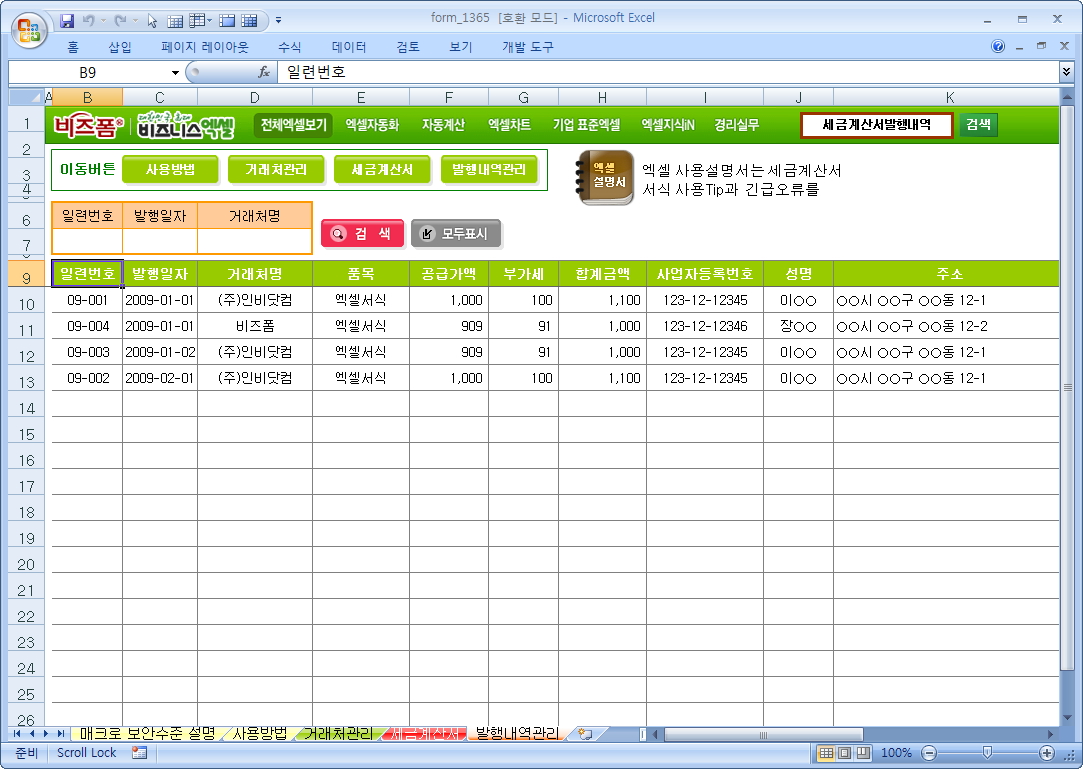
Task: Click the insert new worksheet tab icon
Action: (584, 734)
